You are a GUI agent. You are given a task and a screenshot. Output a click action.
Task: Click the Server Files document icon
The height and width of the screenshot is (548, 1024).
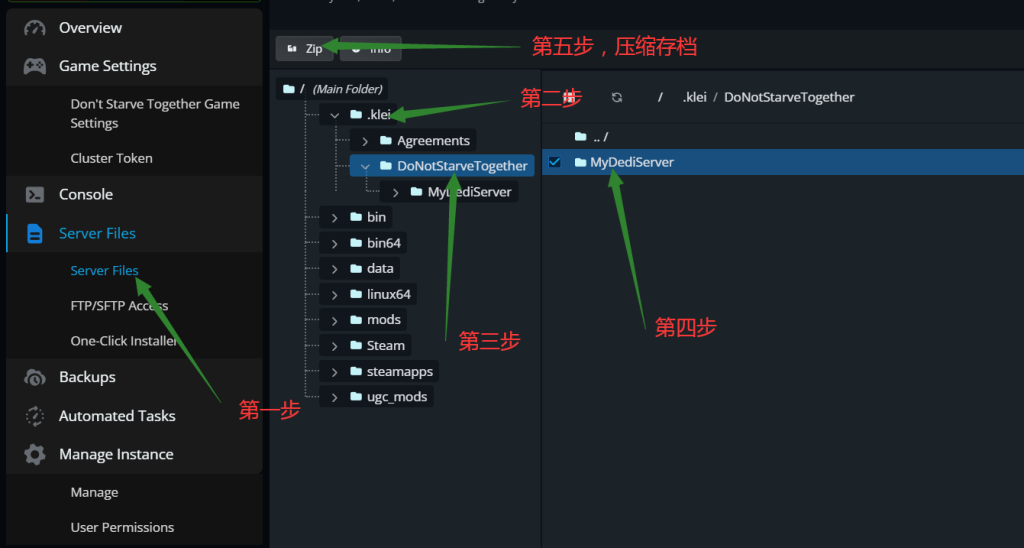click(x=35, y=234)
